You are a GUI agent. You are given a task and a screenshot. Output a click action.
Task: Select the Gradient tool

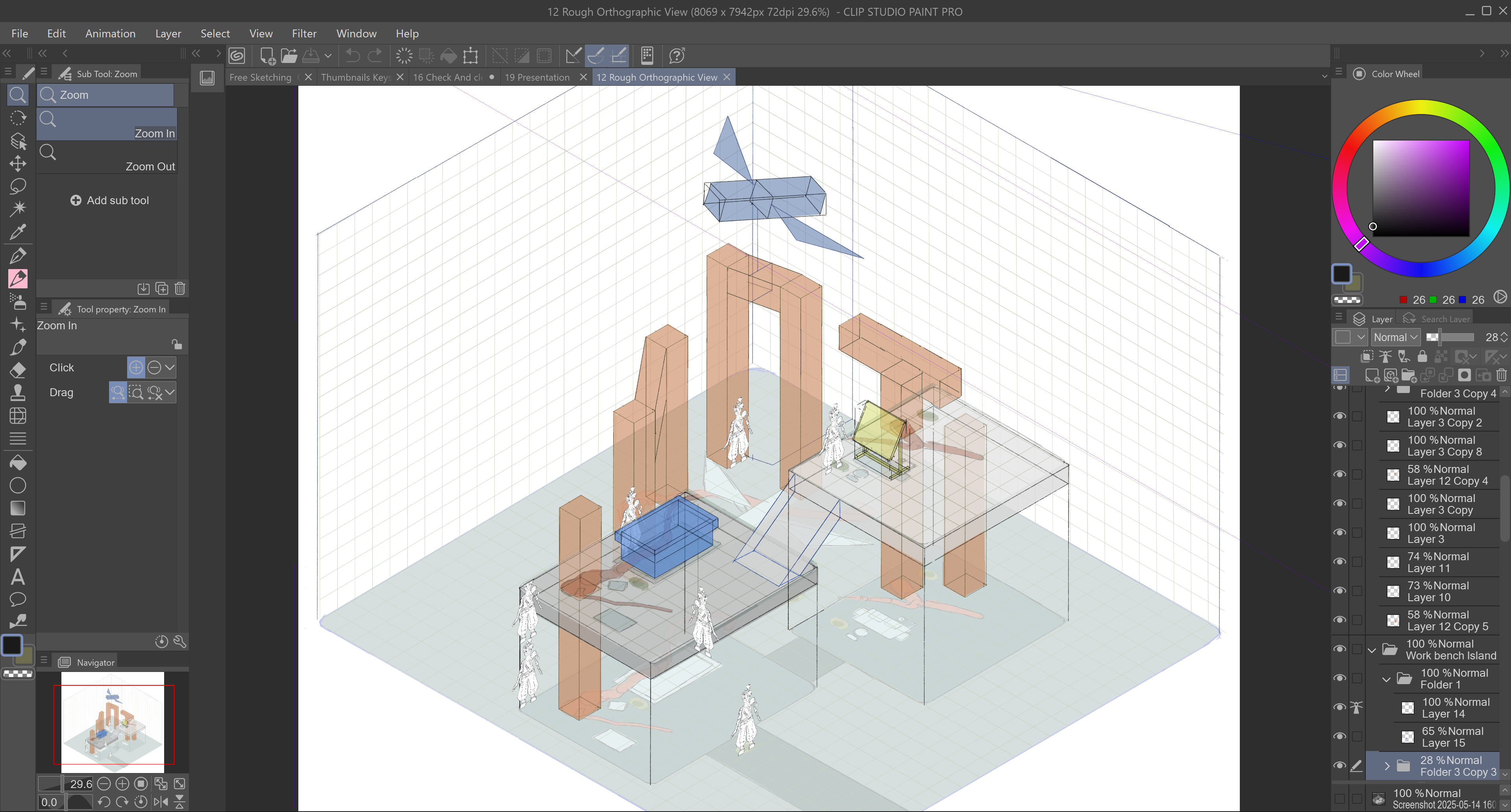pyautogui.click(x=18, y=508)
